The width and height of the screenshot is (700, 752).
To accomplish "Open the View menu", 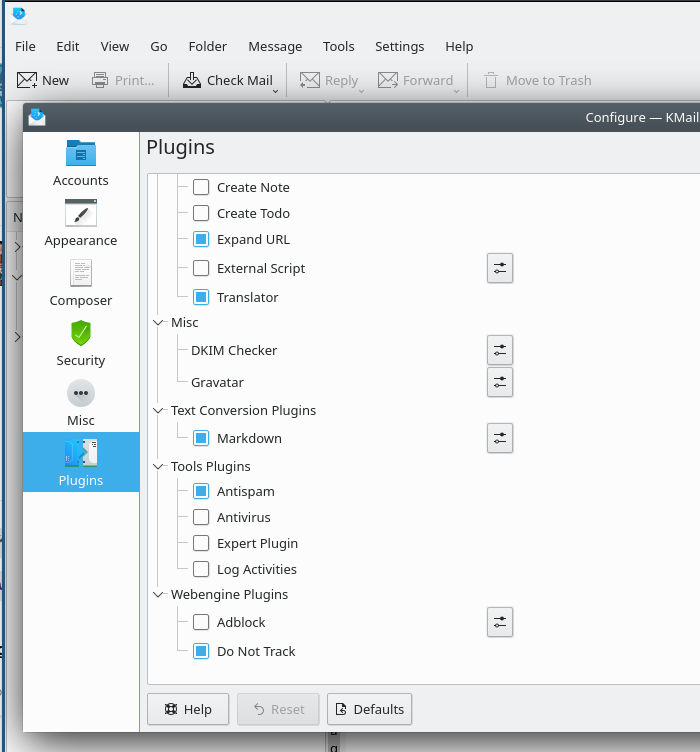I will [115, 47].
